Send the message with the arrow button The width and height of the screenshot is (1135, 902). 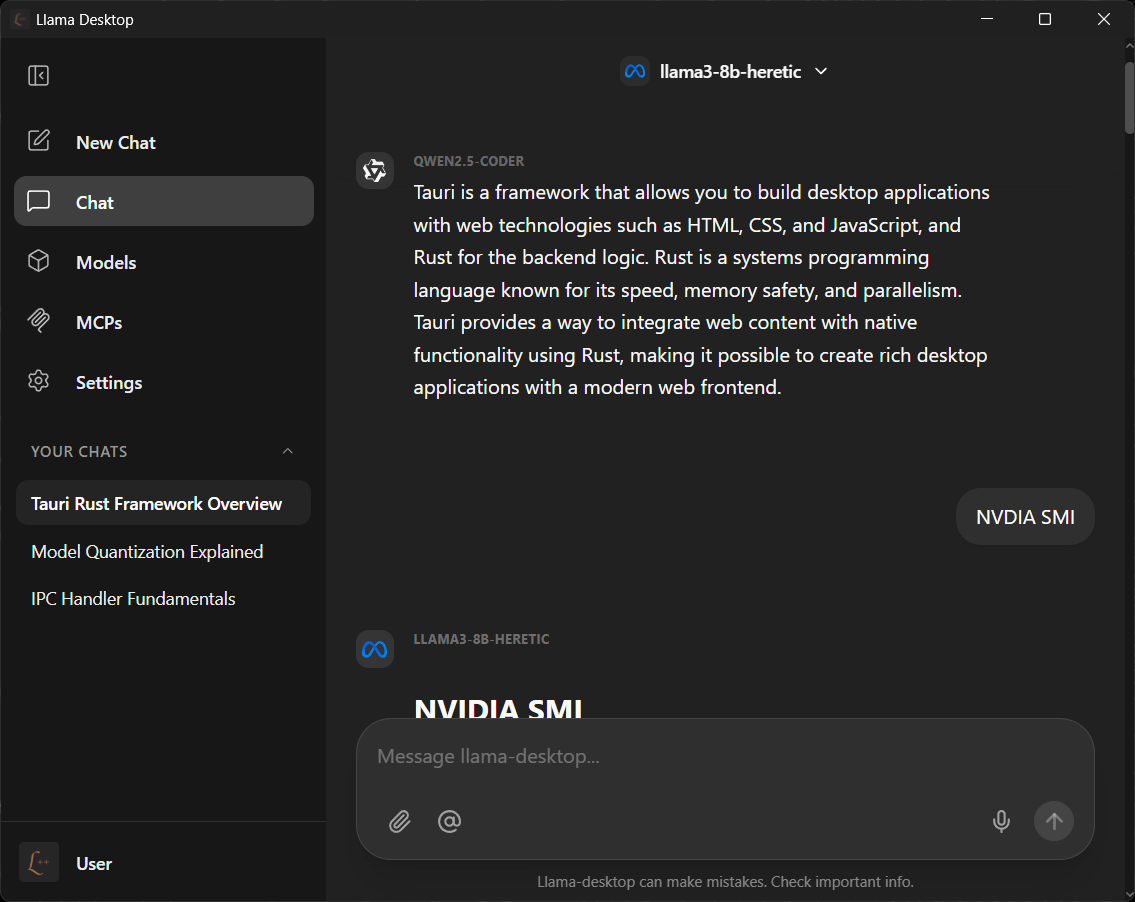(x=1053, y=821)
